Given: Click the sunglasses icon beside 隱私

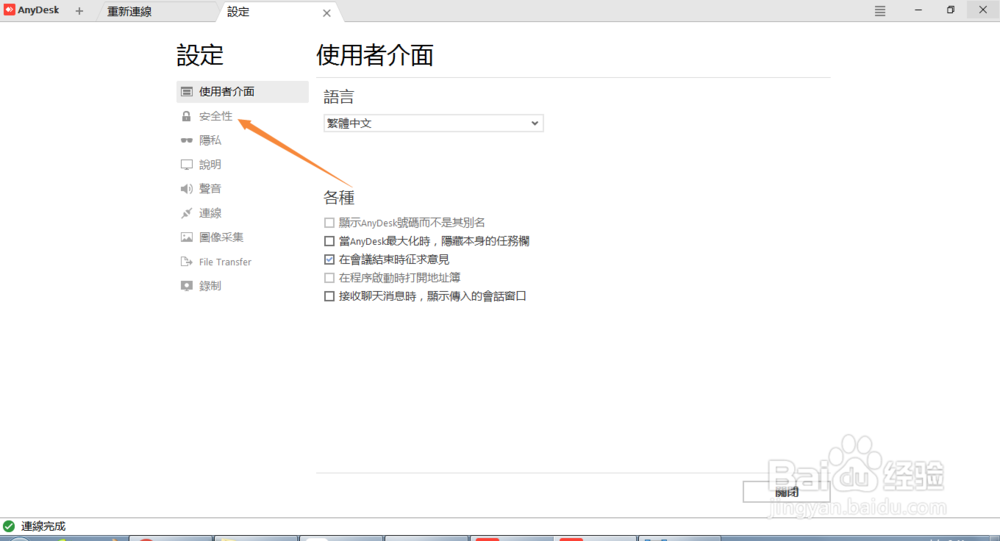Looking at the screenshot, I should pyautogui.click(x=186, y=140).
